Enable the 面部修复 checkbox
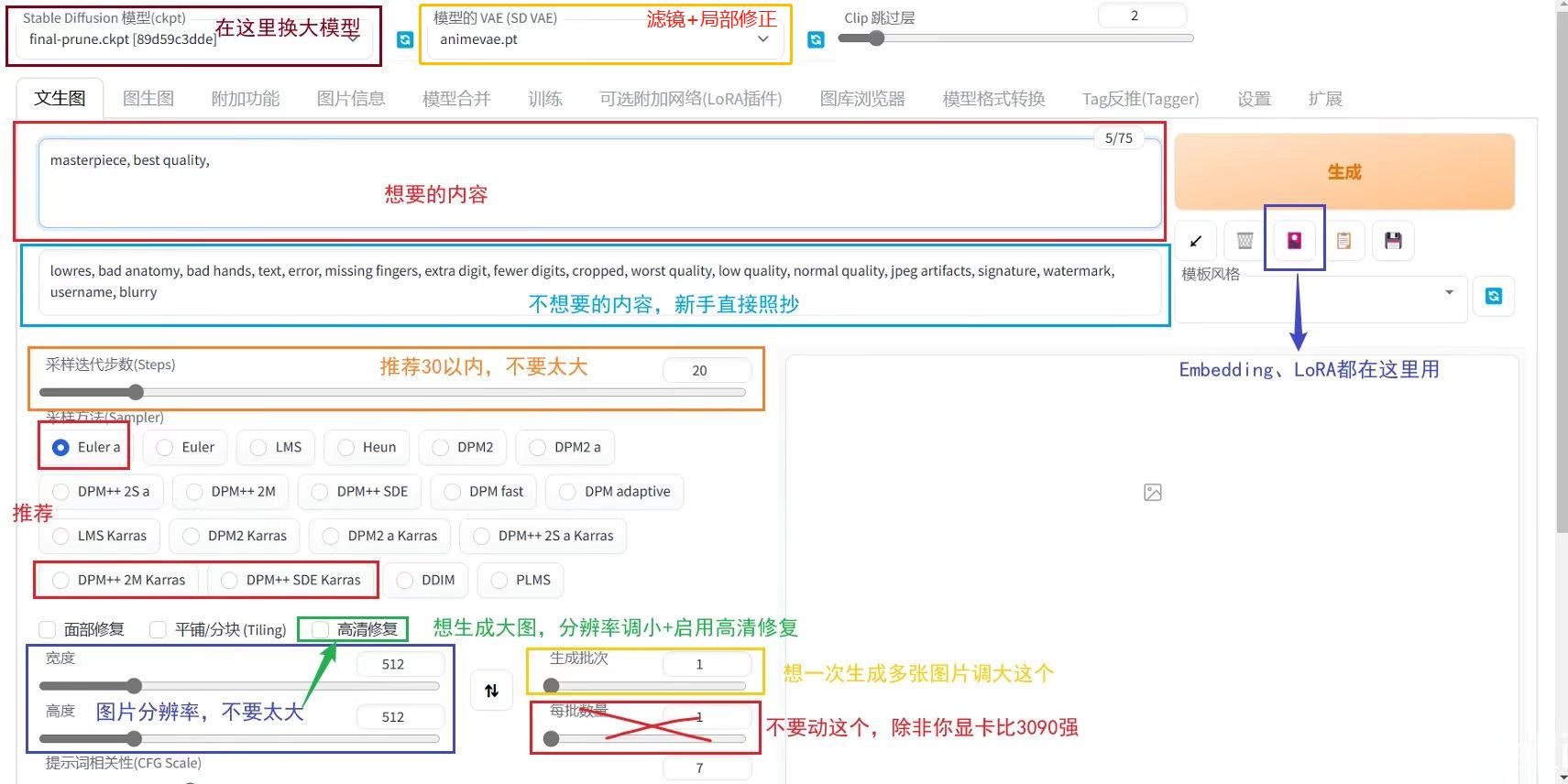The height and width of the screenshot is (784, 1568). (48, 629)
